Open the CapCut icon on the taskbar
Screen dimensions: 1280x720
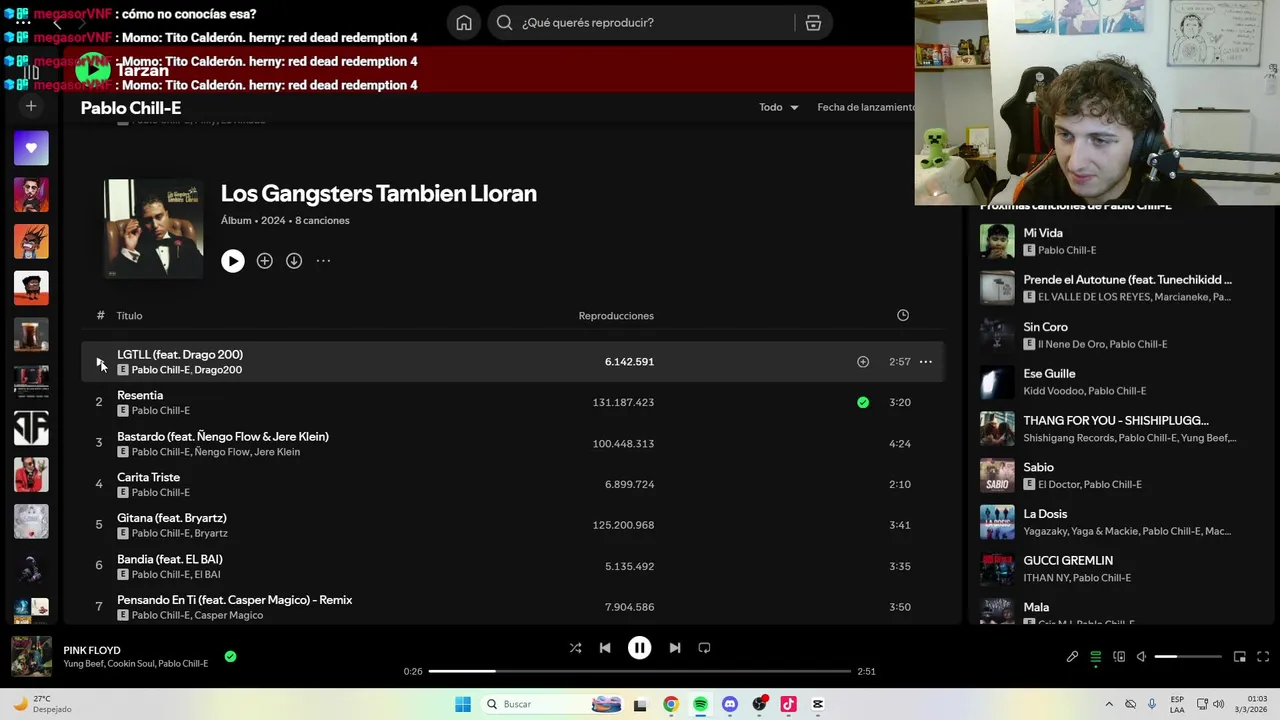[x=818, y=704]
